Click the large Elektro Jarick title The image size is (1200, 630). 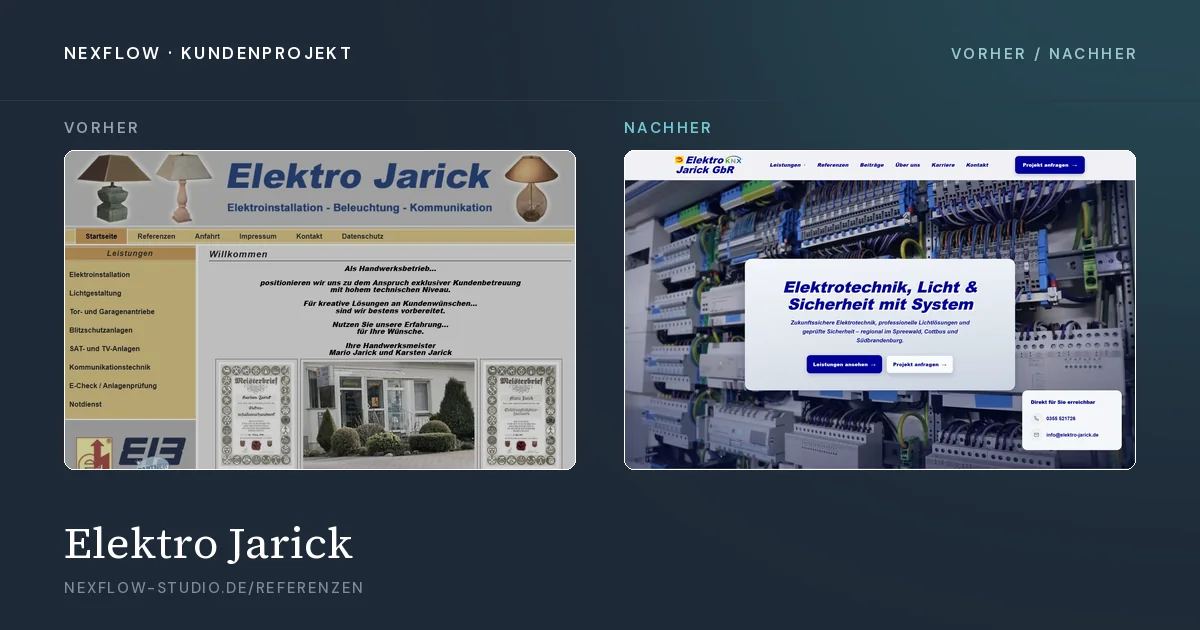point(208,543)
